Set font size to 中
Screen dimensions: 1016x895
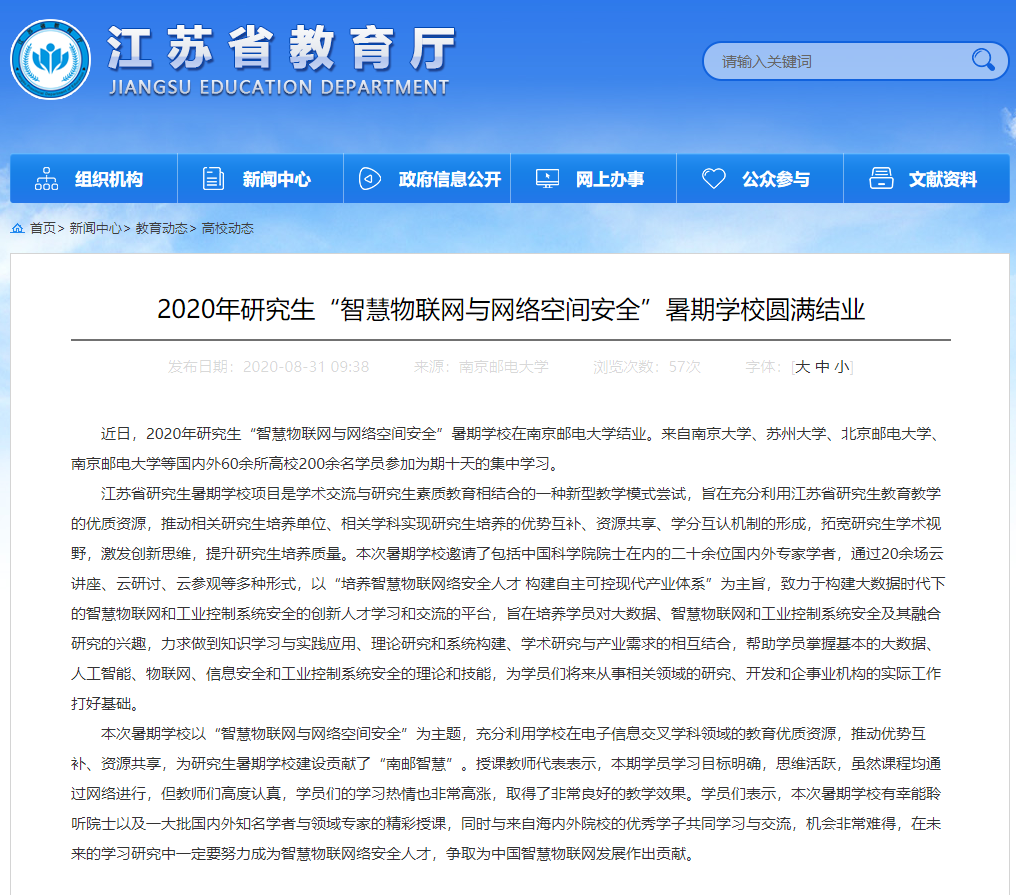point(822,367)
